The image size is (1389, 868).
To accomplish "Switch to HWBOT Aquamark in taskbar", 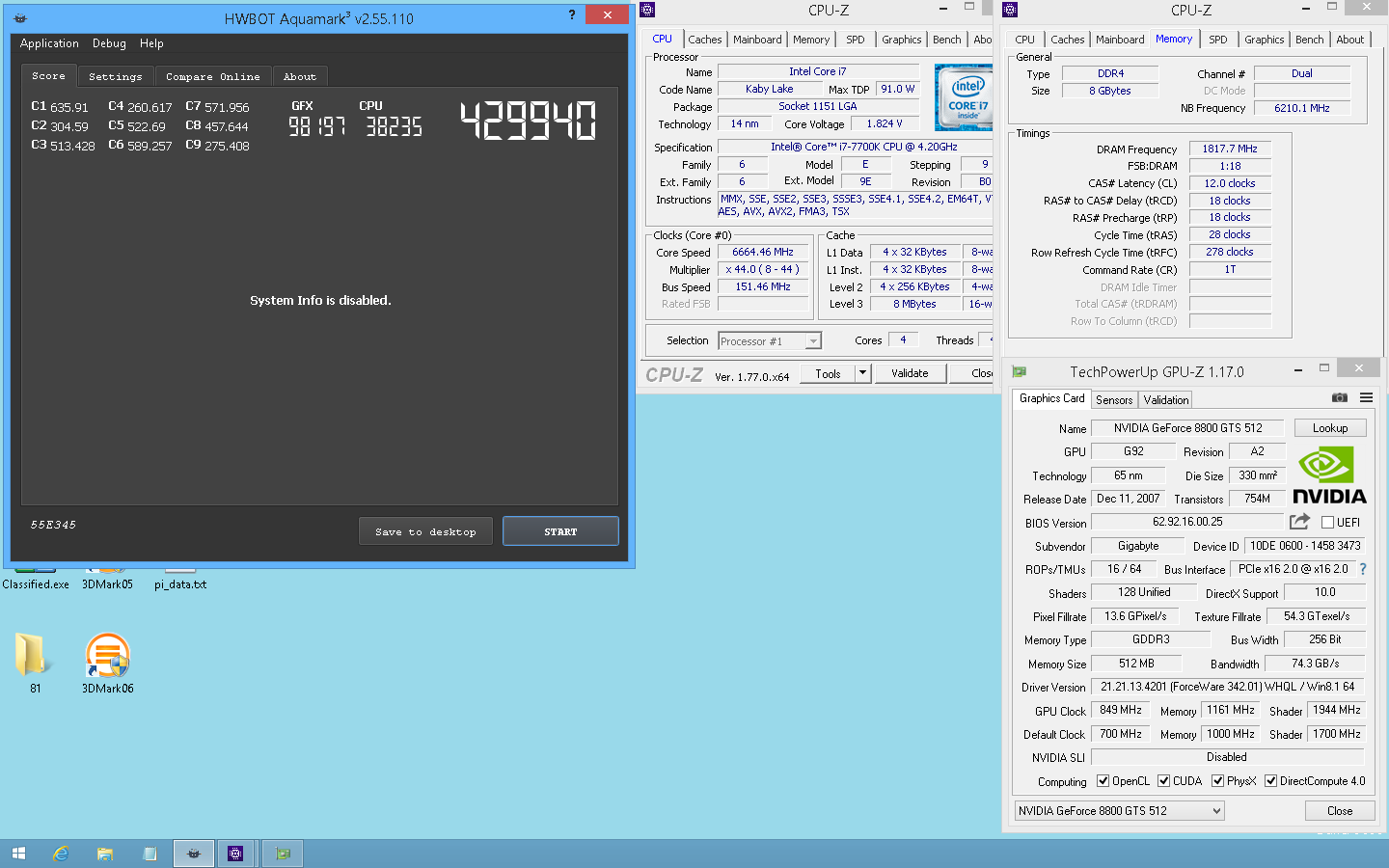I will click(194, 854).
